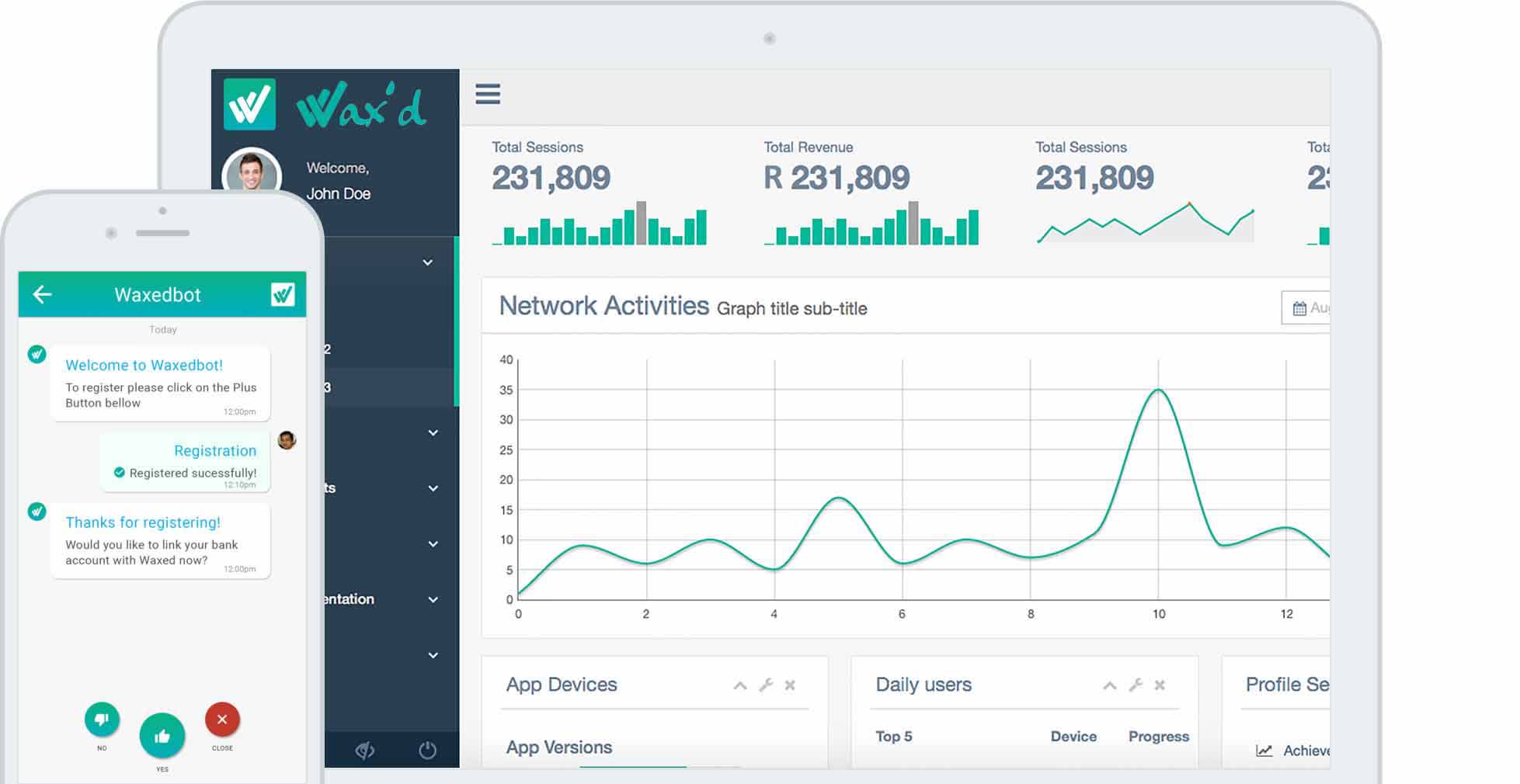Viewport: 1520px width, 784px height.
Task: Click the Network Activities heading
Action: (x=603, y=306)
